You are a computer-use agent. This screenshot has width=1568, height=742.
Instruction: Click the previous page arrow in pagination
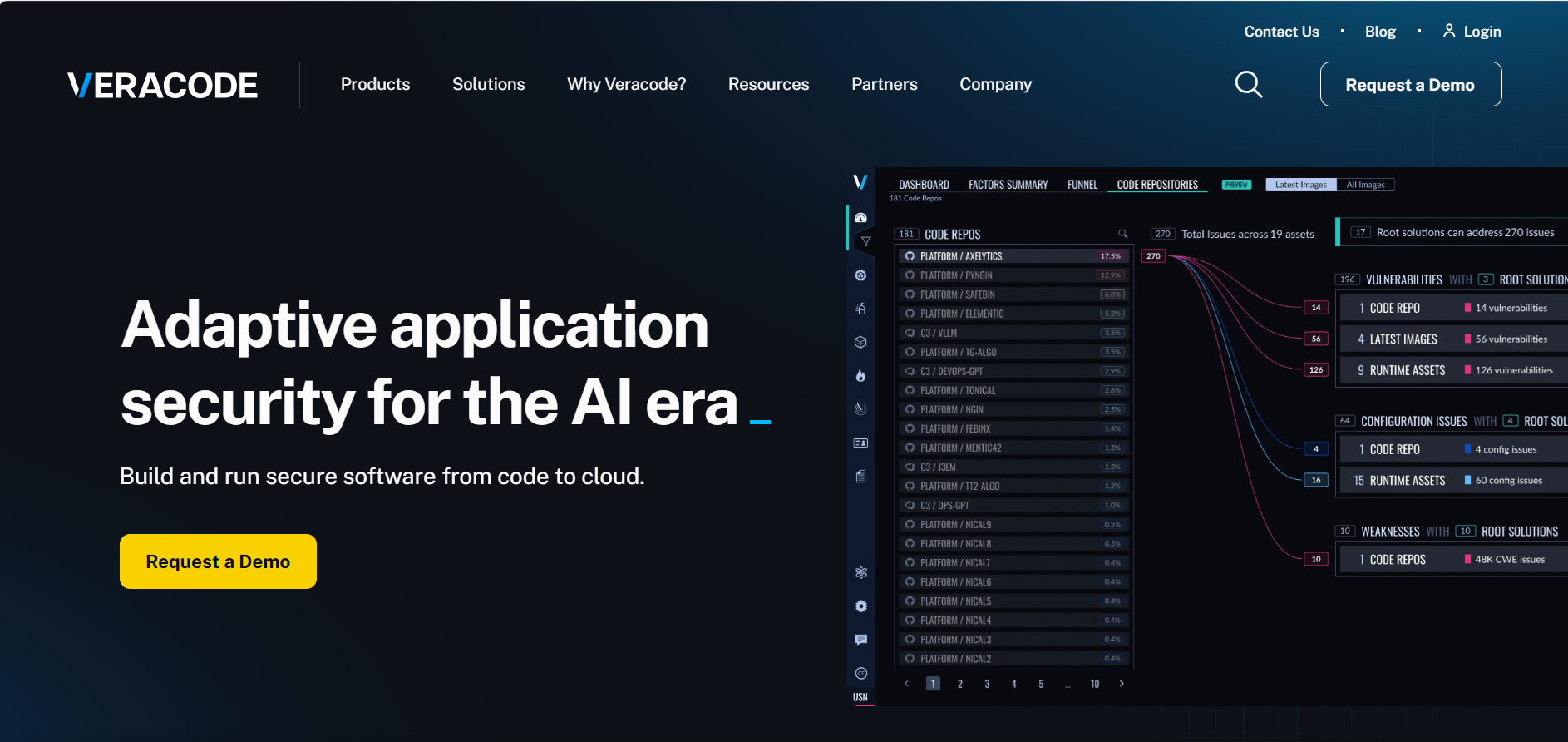point(906,684)
